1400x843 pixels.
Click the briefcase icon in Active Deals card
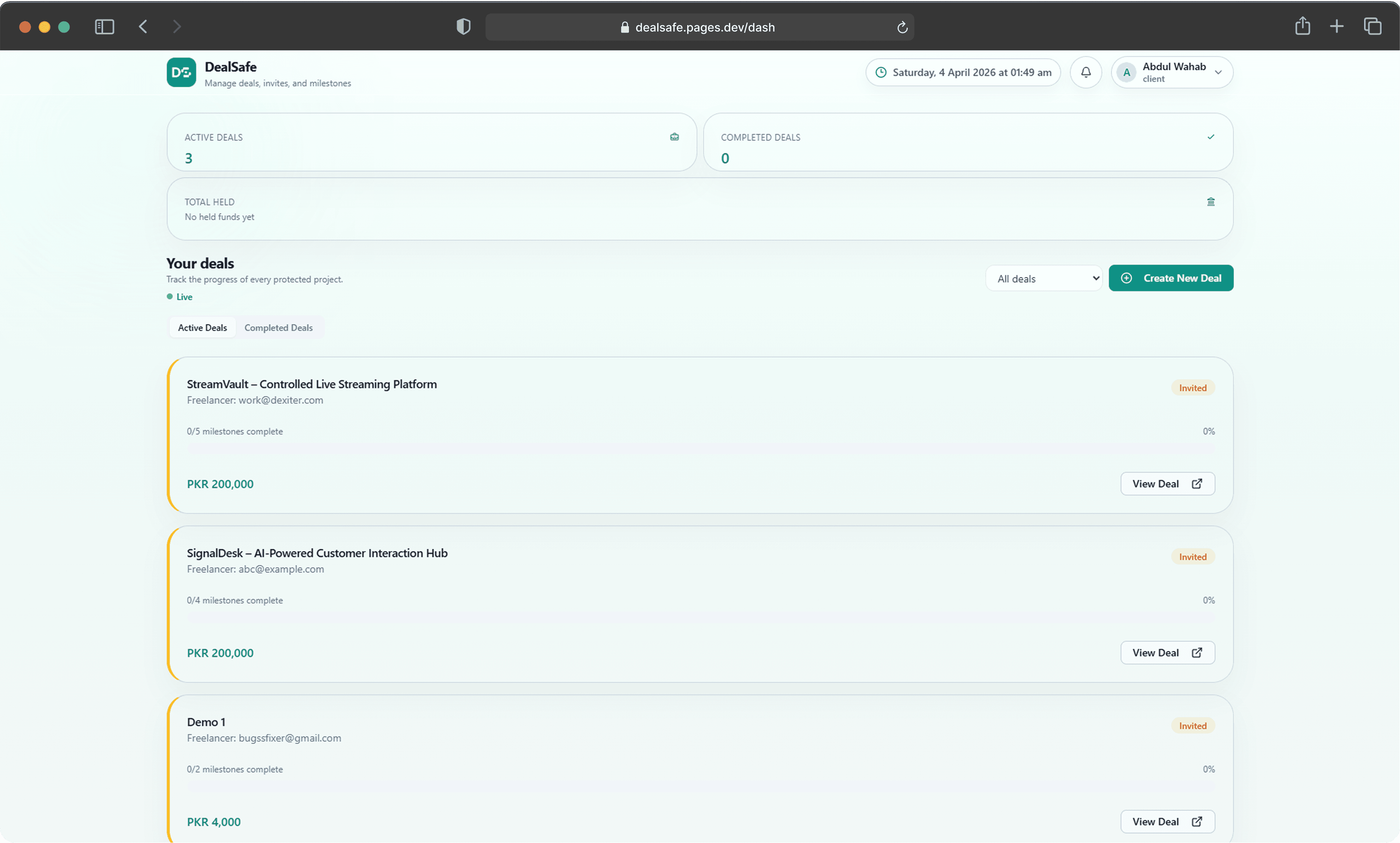[674, 137]
